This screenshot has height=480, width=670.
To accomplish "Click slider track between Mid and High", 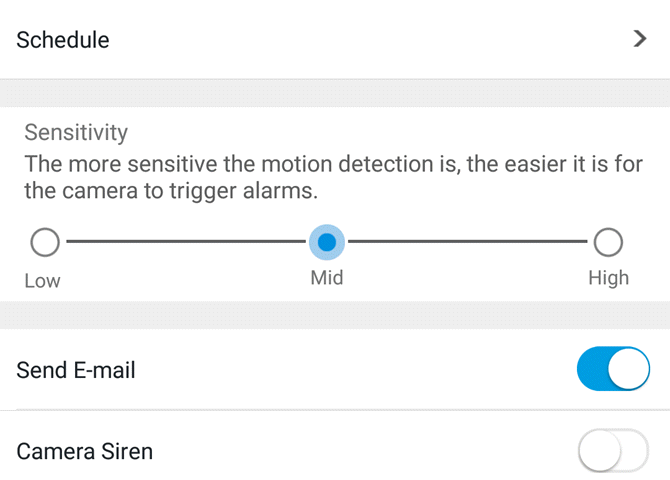I will point(468,242).
